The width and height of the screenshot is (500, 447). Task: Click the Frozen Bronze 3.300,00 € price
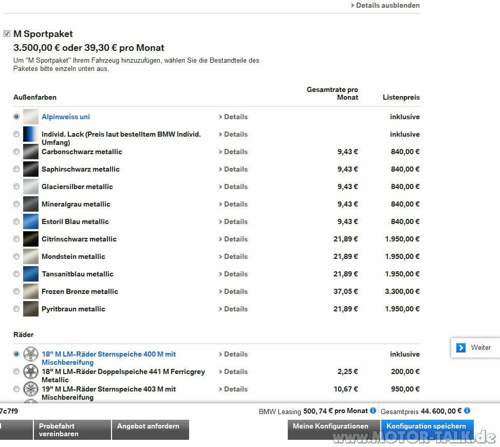coord(402,292)
